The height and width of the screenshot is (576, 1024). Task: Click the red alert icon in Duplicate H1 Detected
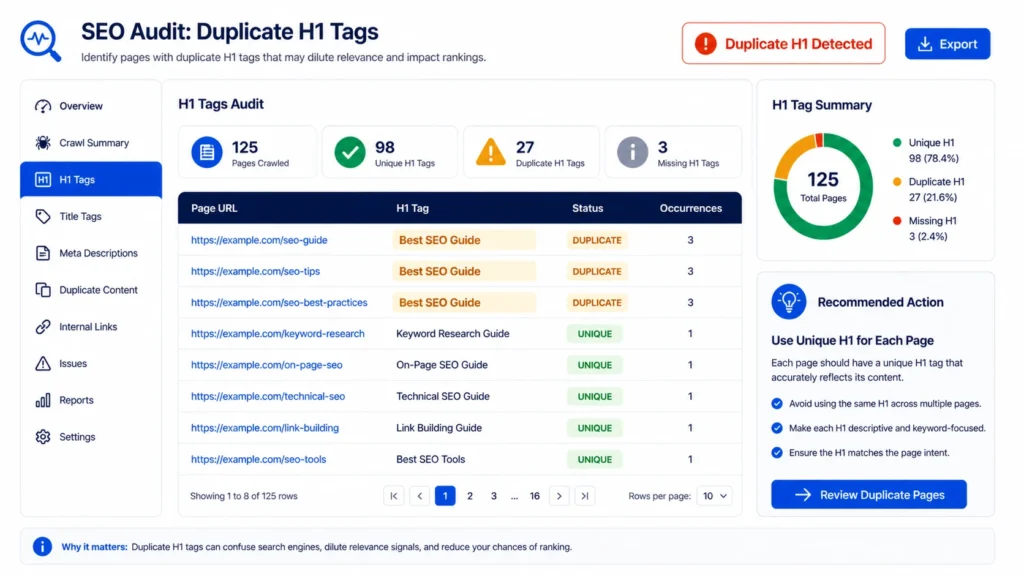click(705, 44)
